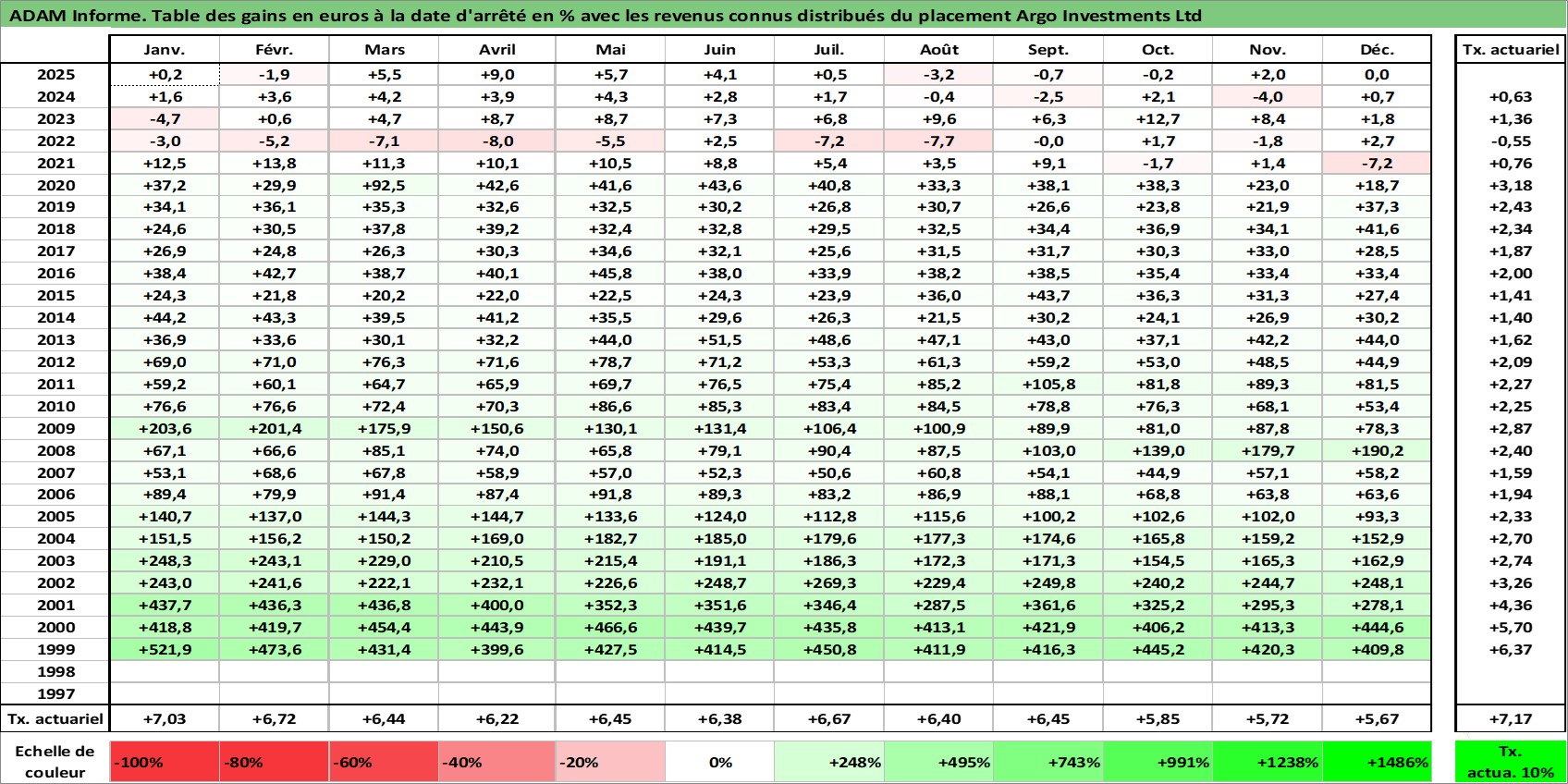The image size is (1568, 784).
Task: Select the +5,67 actuarial rate for December
Action: click(1377, 718)
